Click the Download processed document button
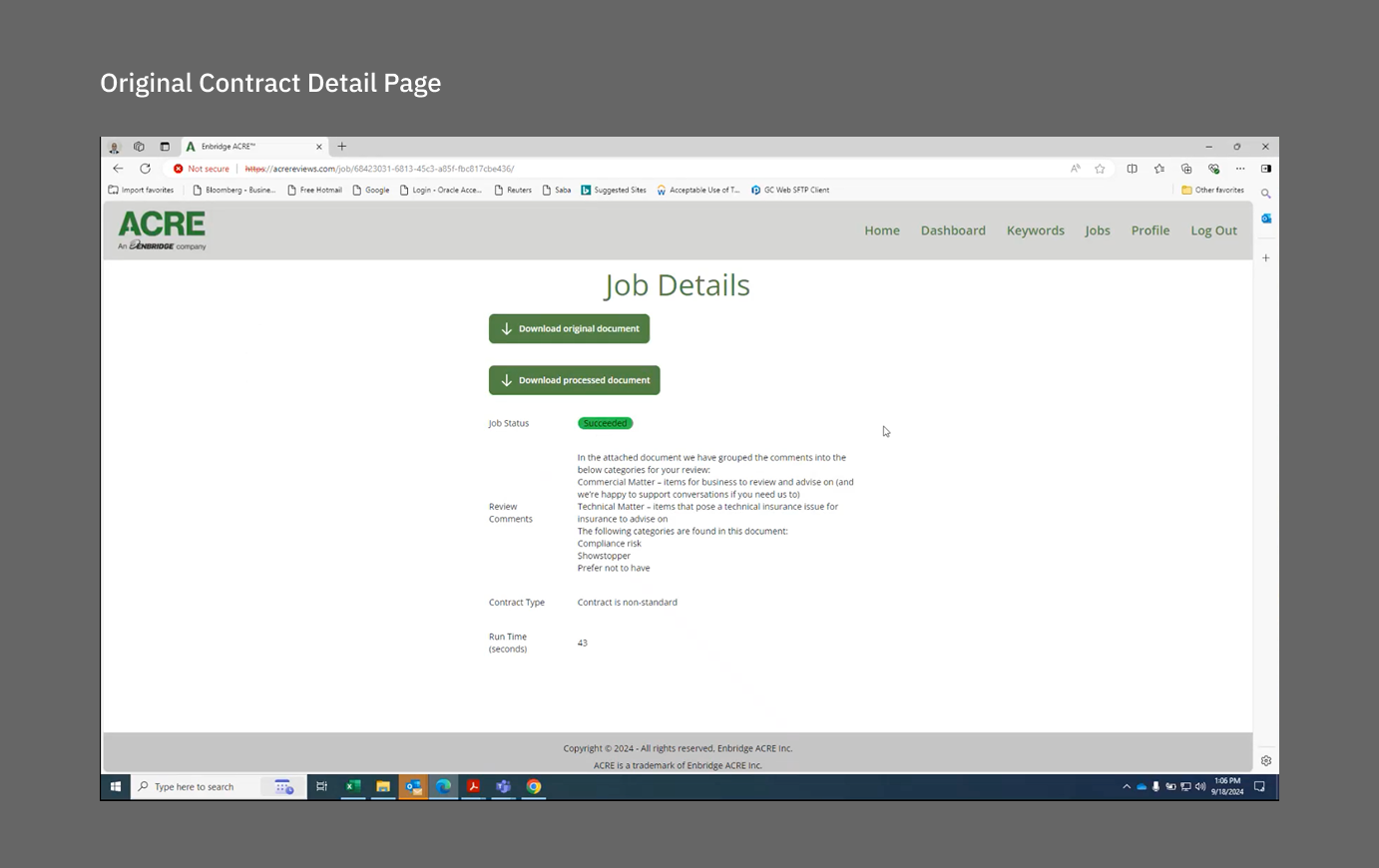The height and width of the screenshot is (868, 1379). point(574,380)
